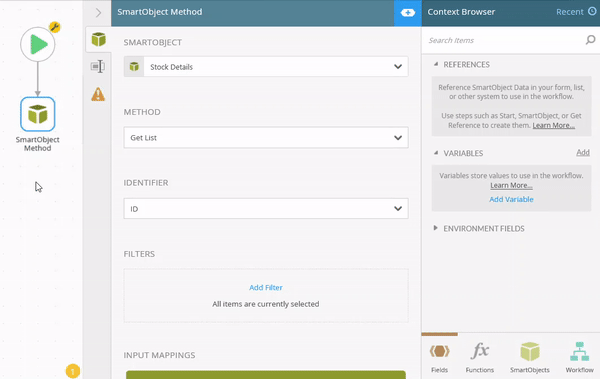This screenshot has height=379, width=600.
Task: Open the SmartObject cube tab in sidebar
Action: point(98,39)
